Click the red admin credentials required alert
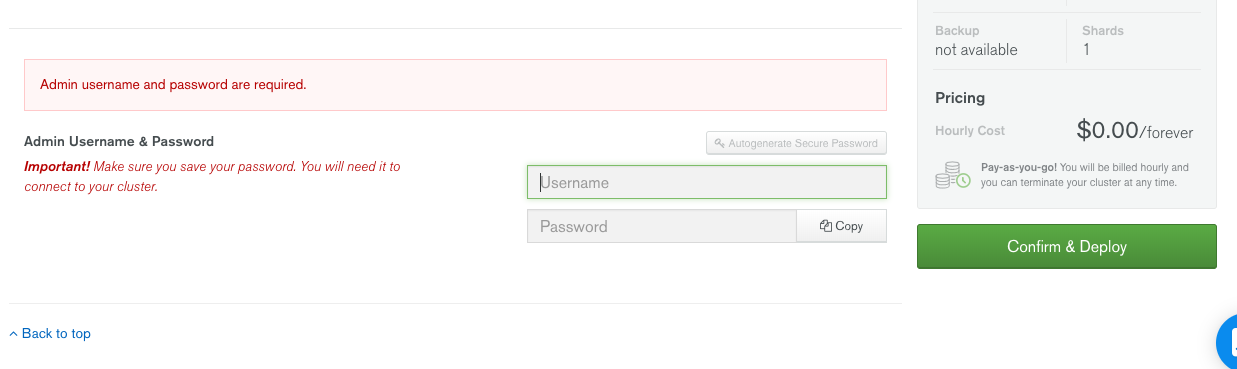Image resolution: width=1237 pixels, height=369 pixels. point(455,85)
